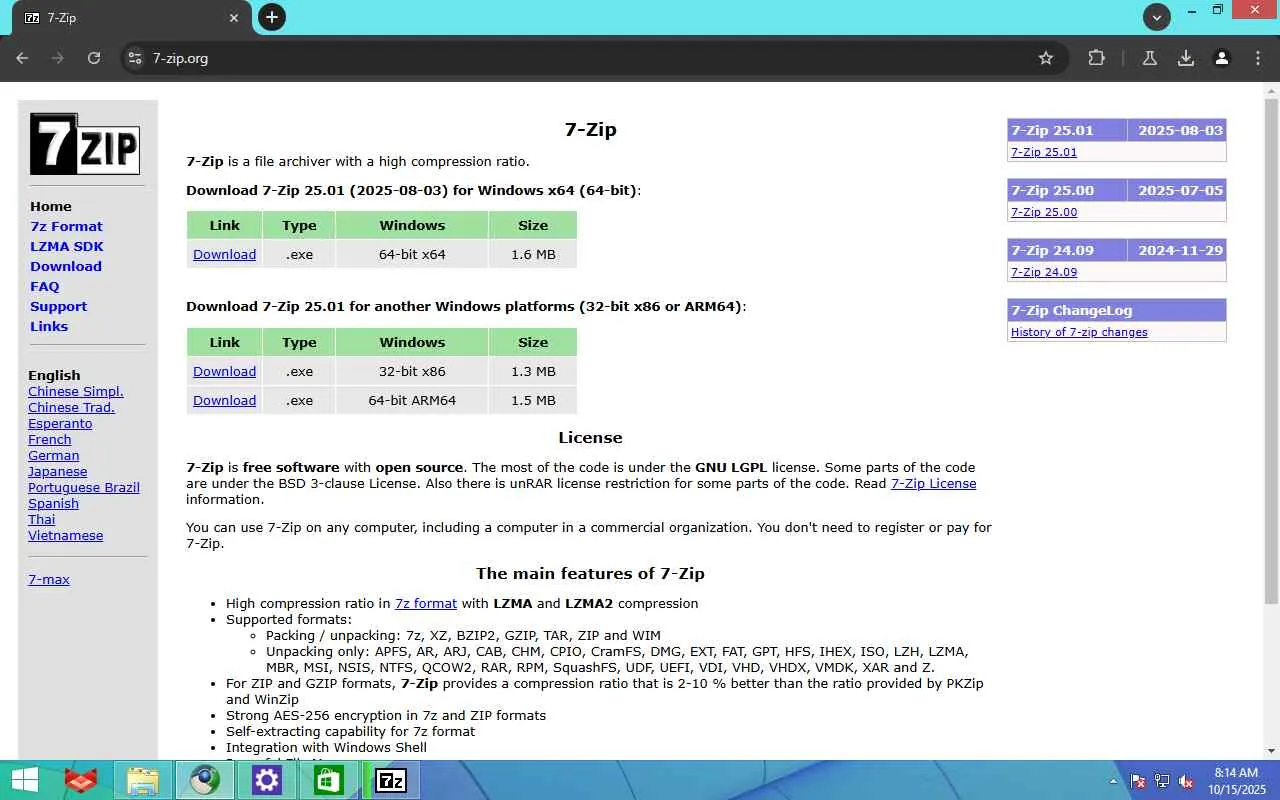Open a new tab with the plus button
The width and height of the screenshot is (1280, 800).
click(x=271, y=17)
